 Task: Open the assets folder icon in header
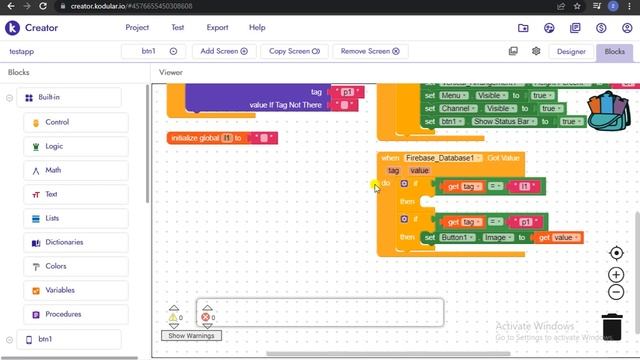point(523,28)
